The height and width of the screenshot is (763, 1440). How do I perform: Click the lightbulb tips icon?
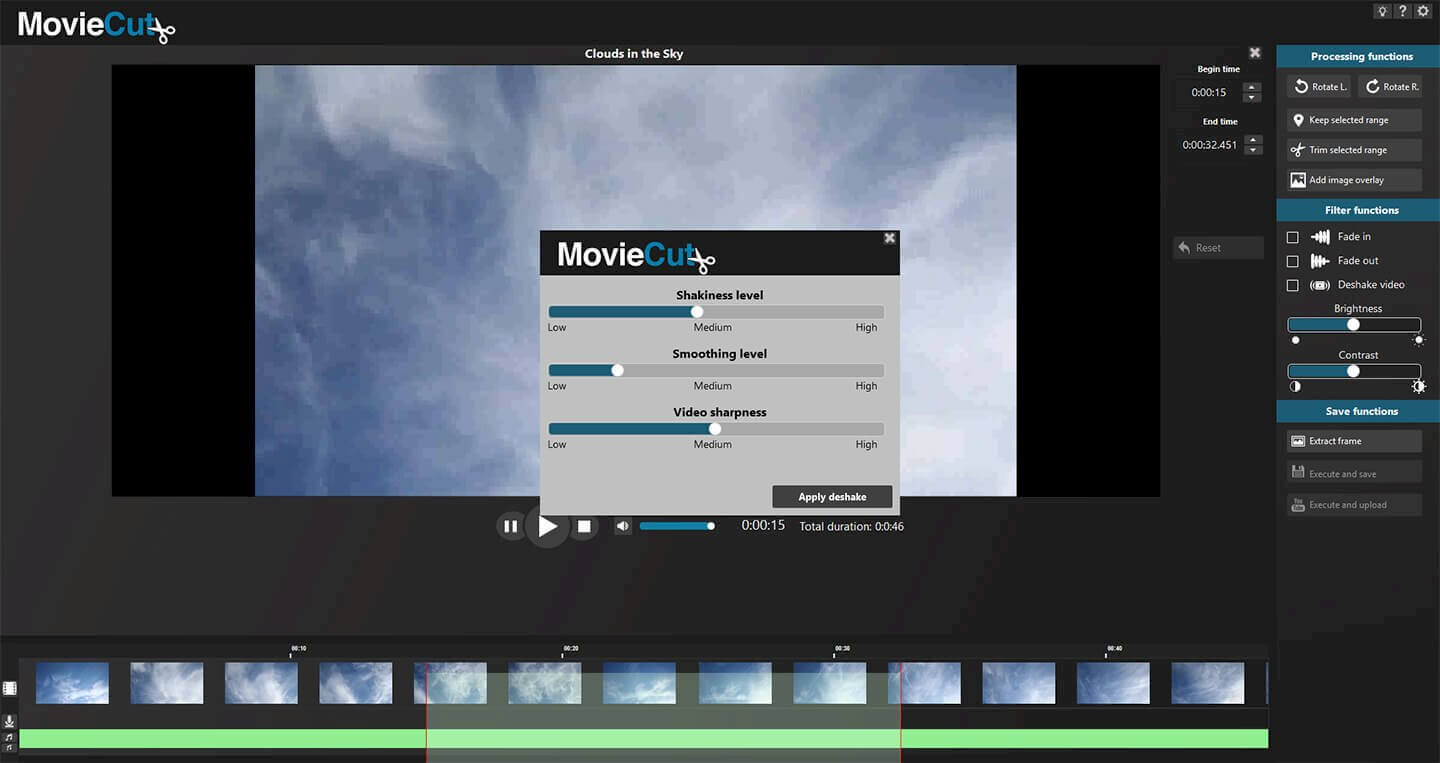[1383, 11]
